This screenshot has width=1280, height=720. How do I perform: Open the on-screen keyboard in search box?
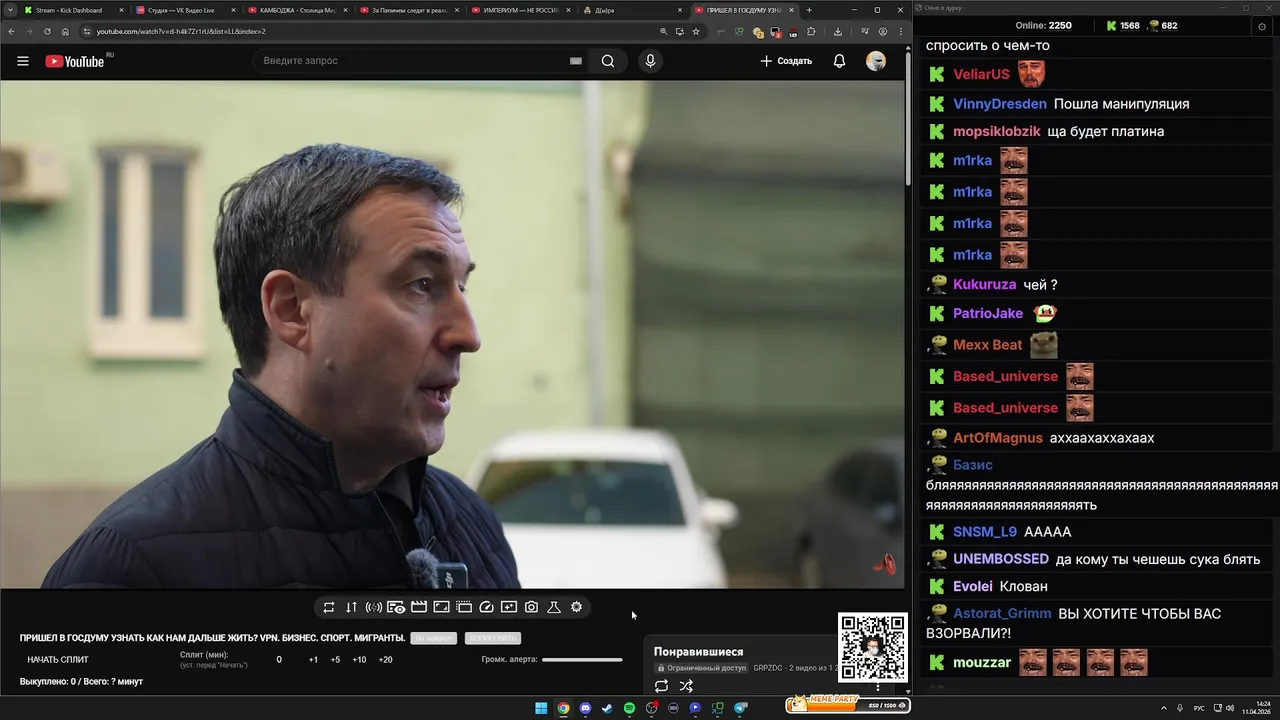pyautogui.click(x=576, y=61)
